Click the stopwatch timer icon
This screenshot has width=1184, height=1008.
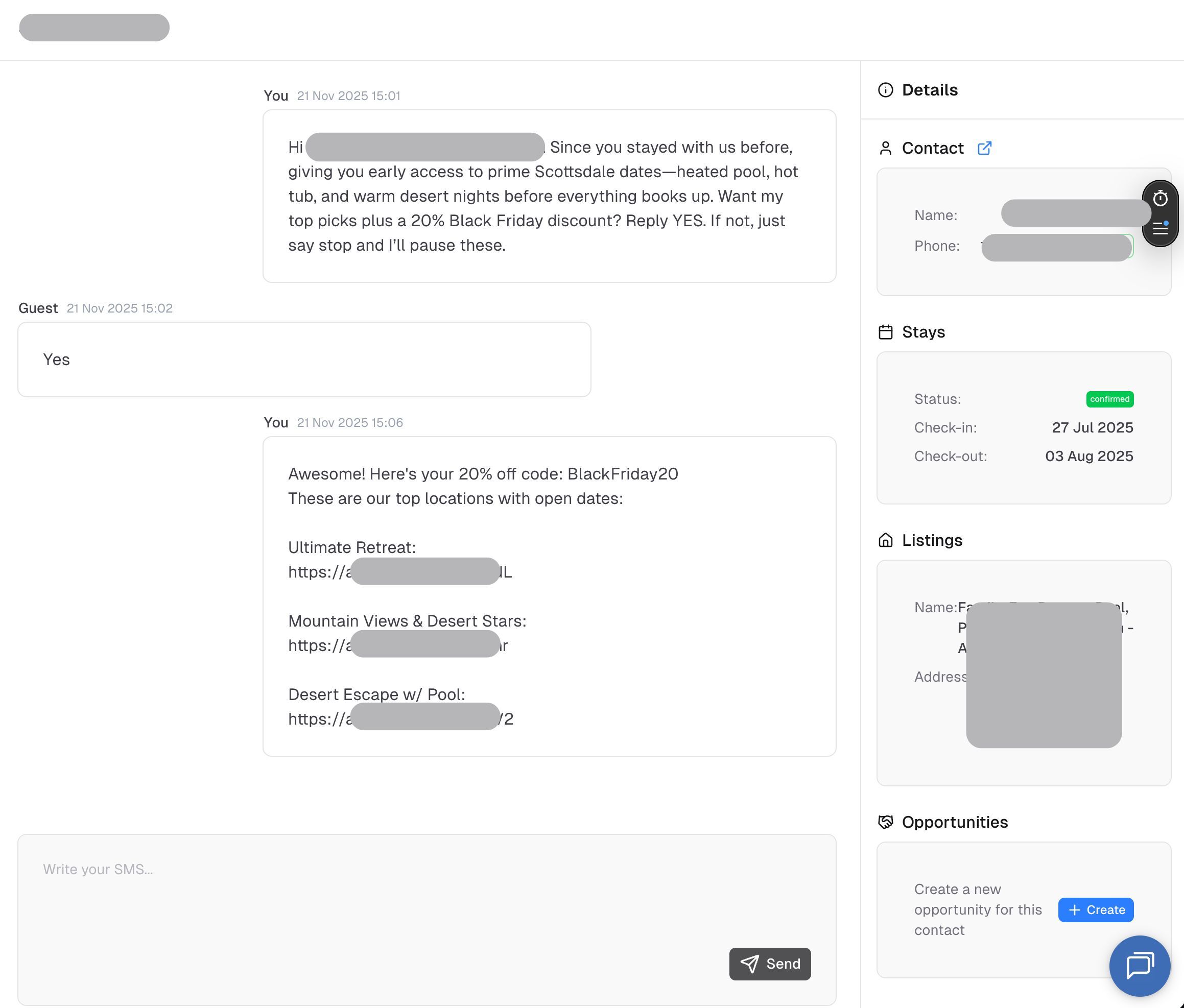click(1159, 199)
